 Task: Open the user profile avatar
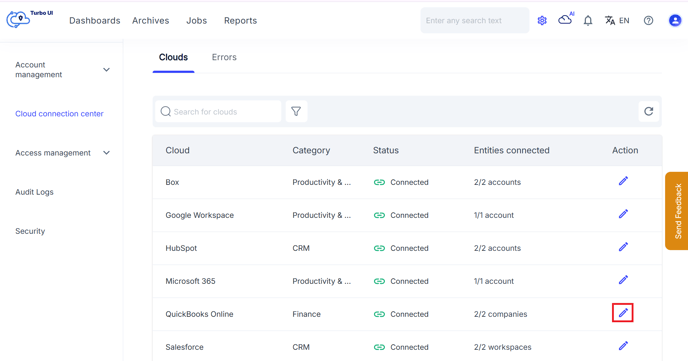click(675, 21)
